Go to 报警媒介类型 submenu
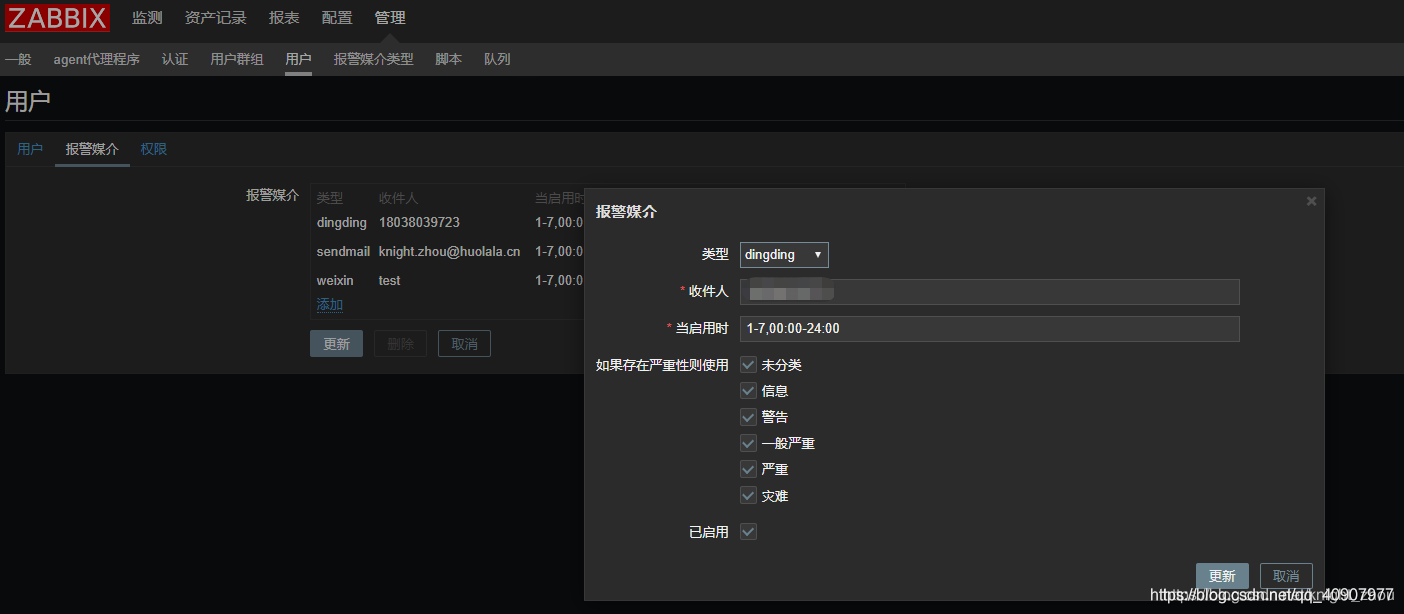 pos(373,59)
